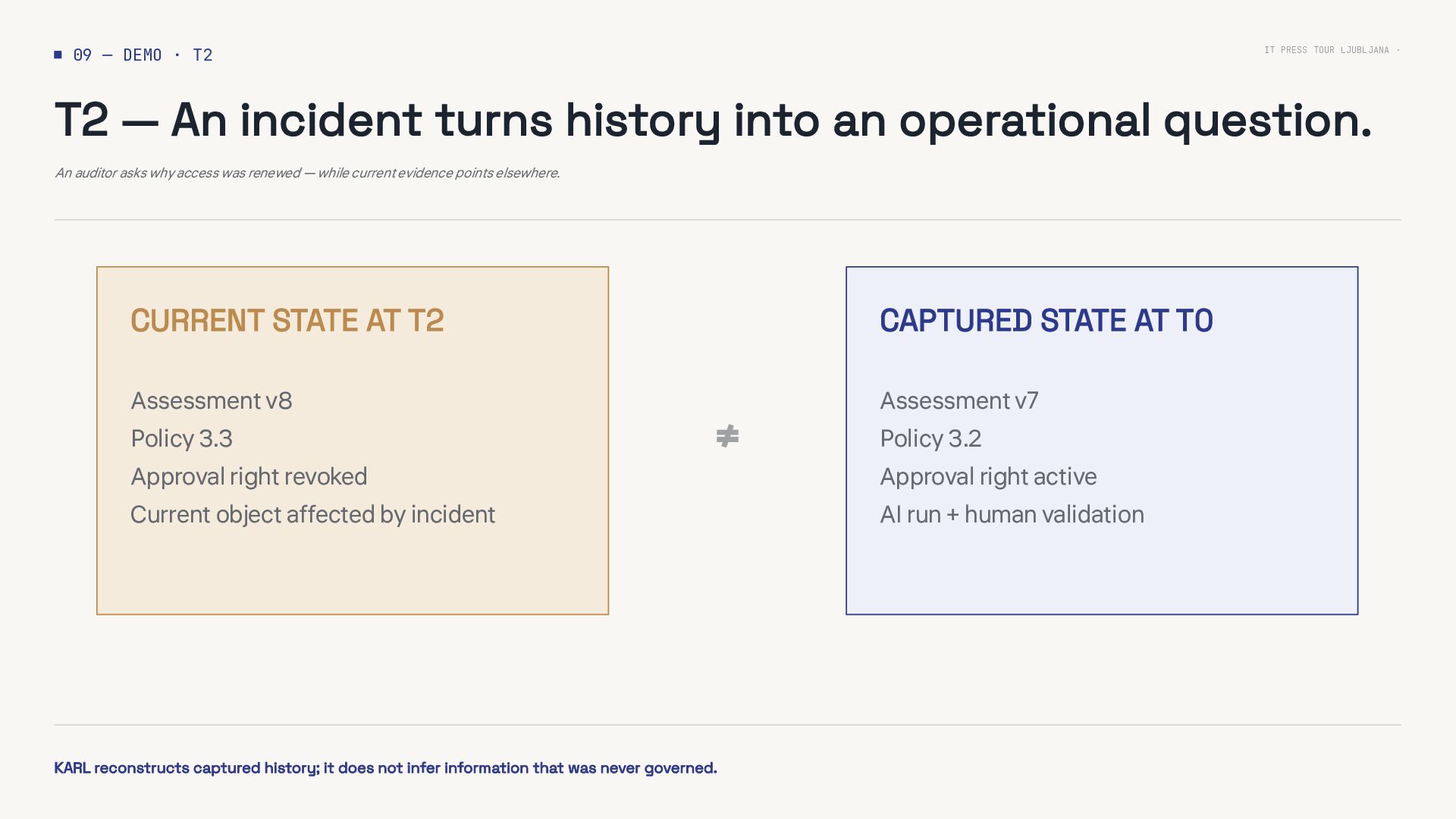Select the "CURRENT STATE AT T2" heading
Image resolution: width=1456 pixels, height=819 pixels.
point(287,320)
